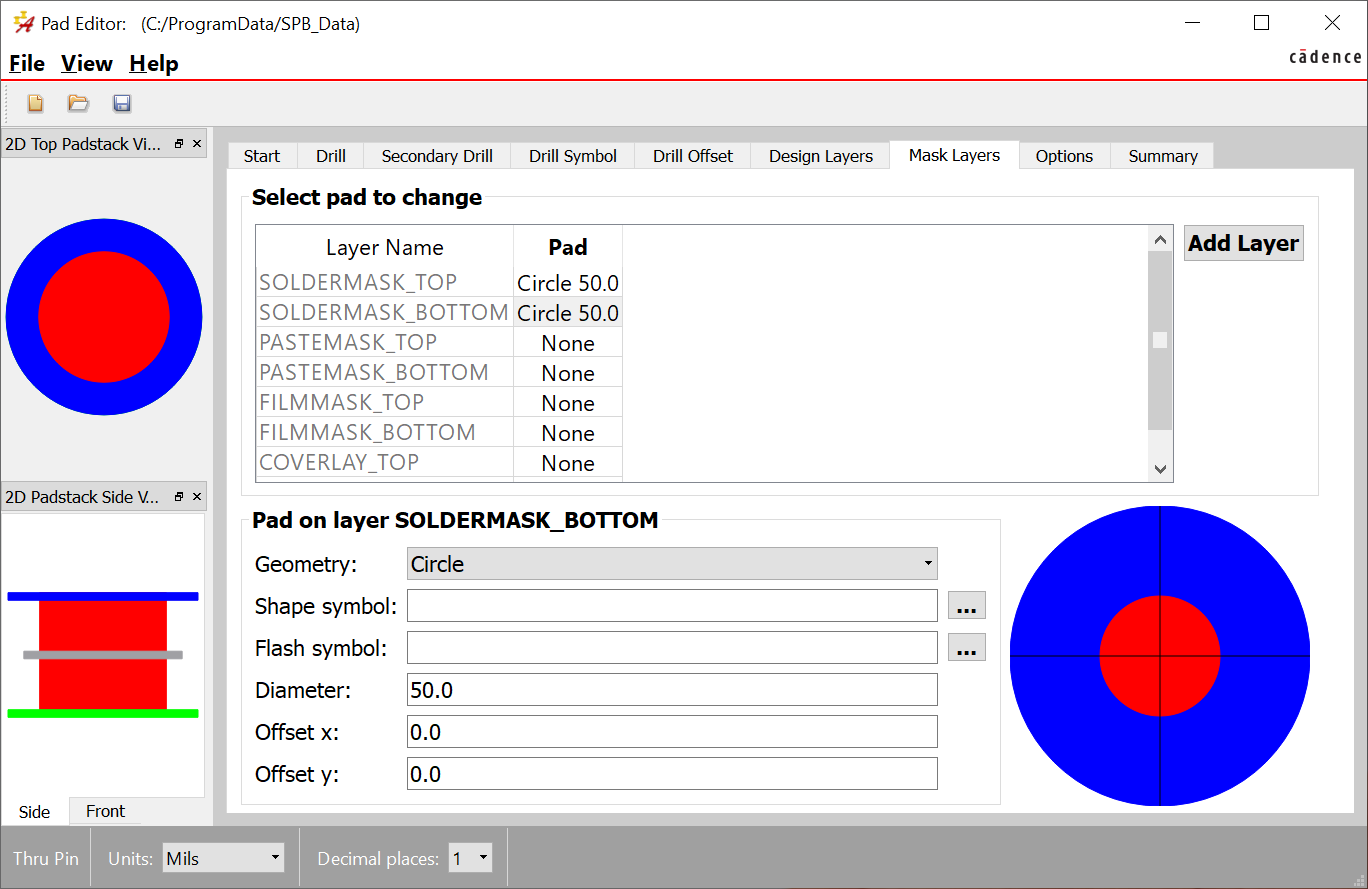
Task: Click the Layer Name column header
Action: tap(385, 247)
